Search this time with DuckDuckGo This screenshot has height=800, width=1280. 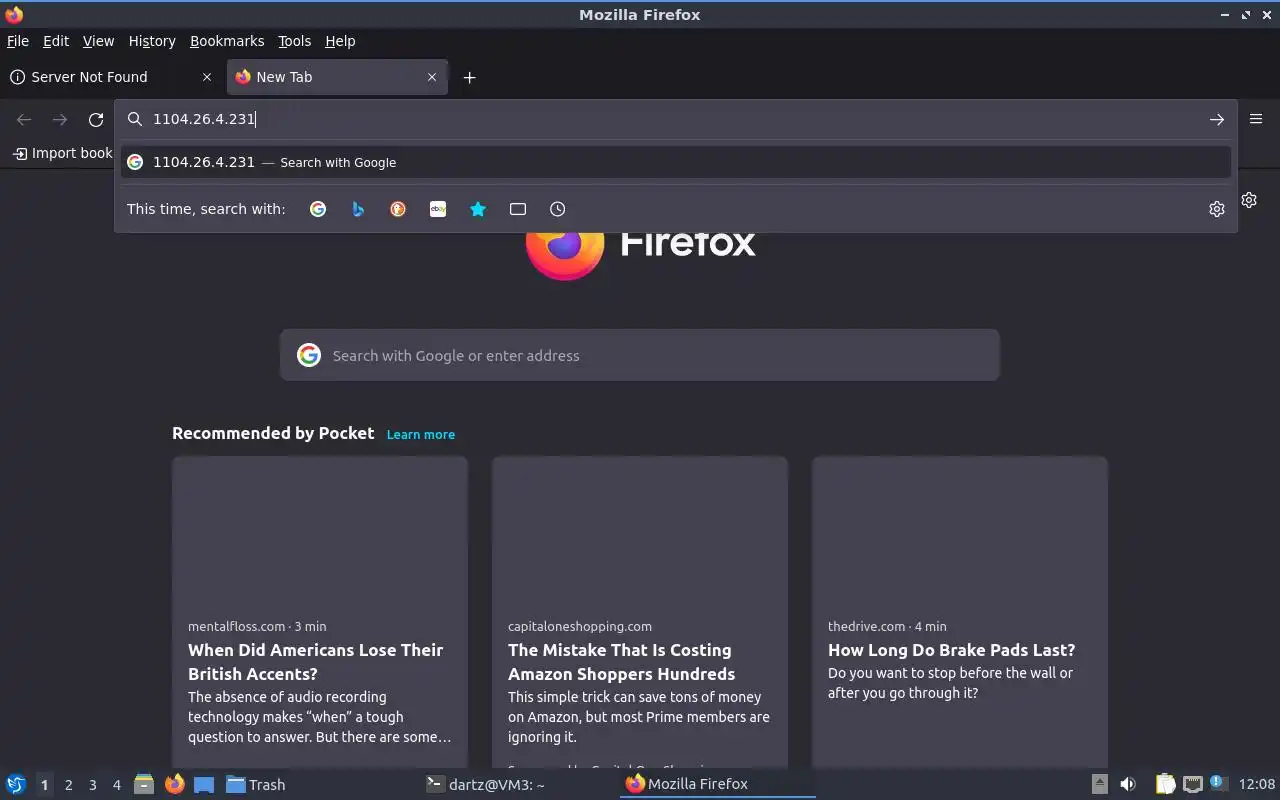[x=398, y=209]
